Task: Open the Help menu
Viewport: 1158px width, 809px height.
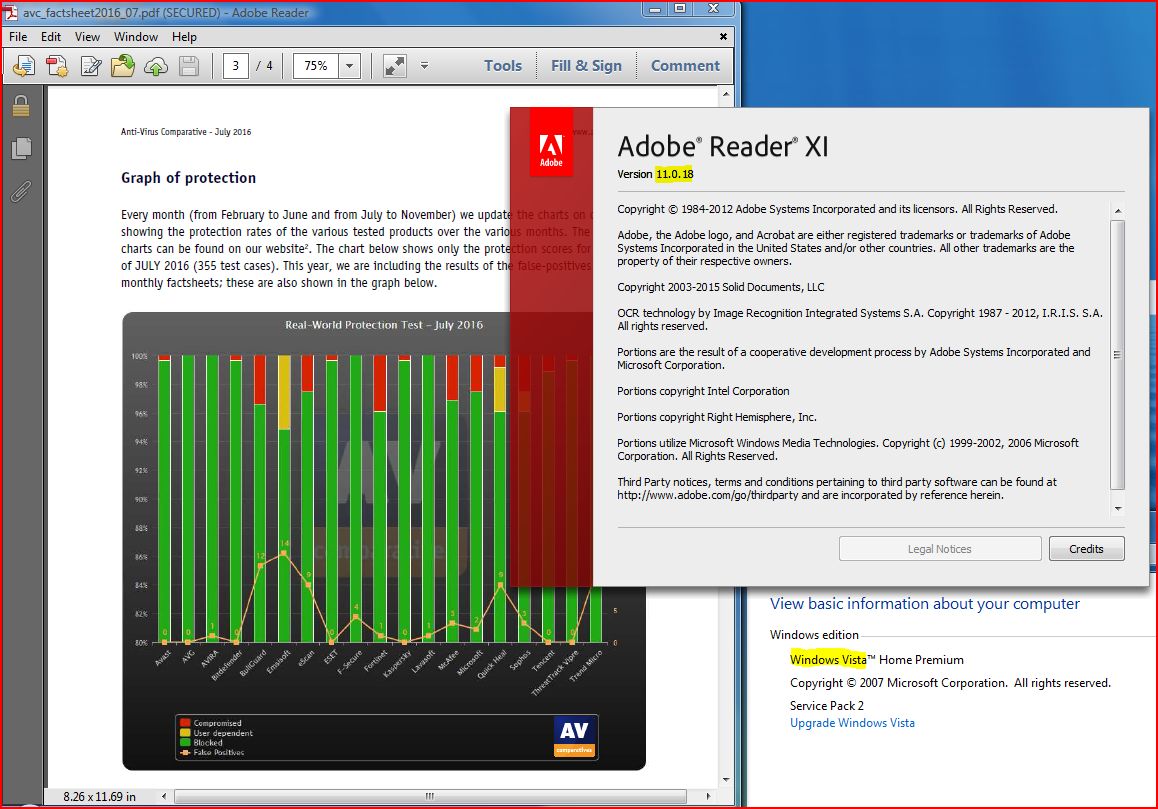Action: coord(184,37)
